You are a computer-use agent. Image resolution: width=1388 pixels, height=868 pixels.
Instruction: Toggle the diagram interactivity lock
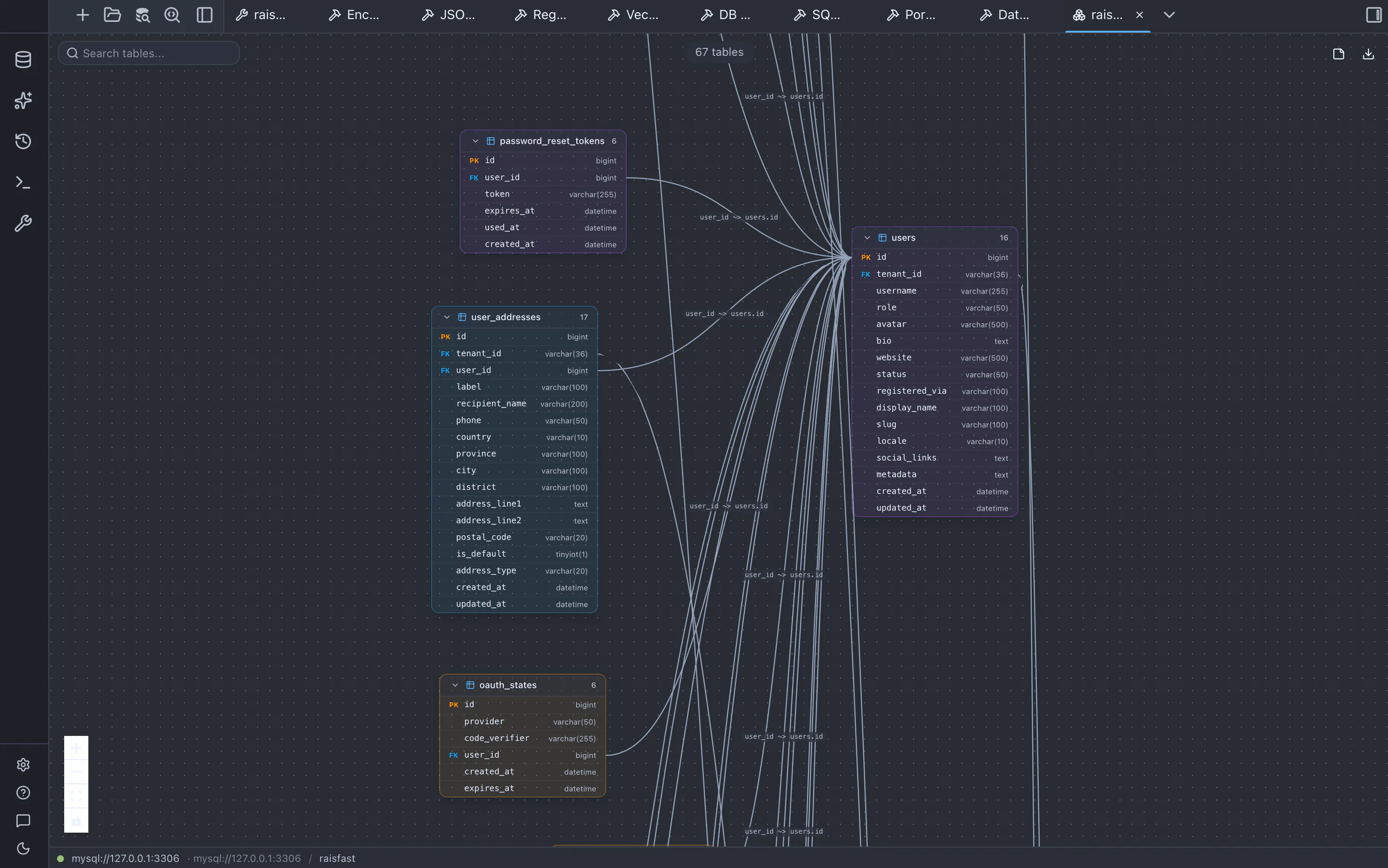76,821
